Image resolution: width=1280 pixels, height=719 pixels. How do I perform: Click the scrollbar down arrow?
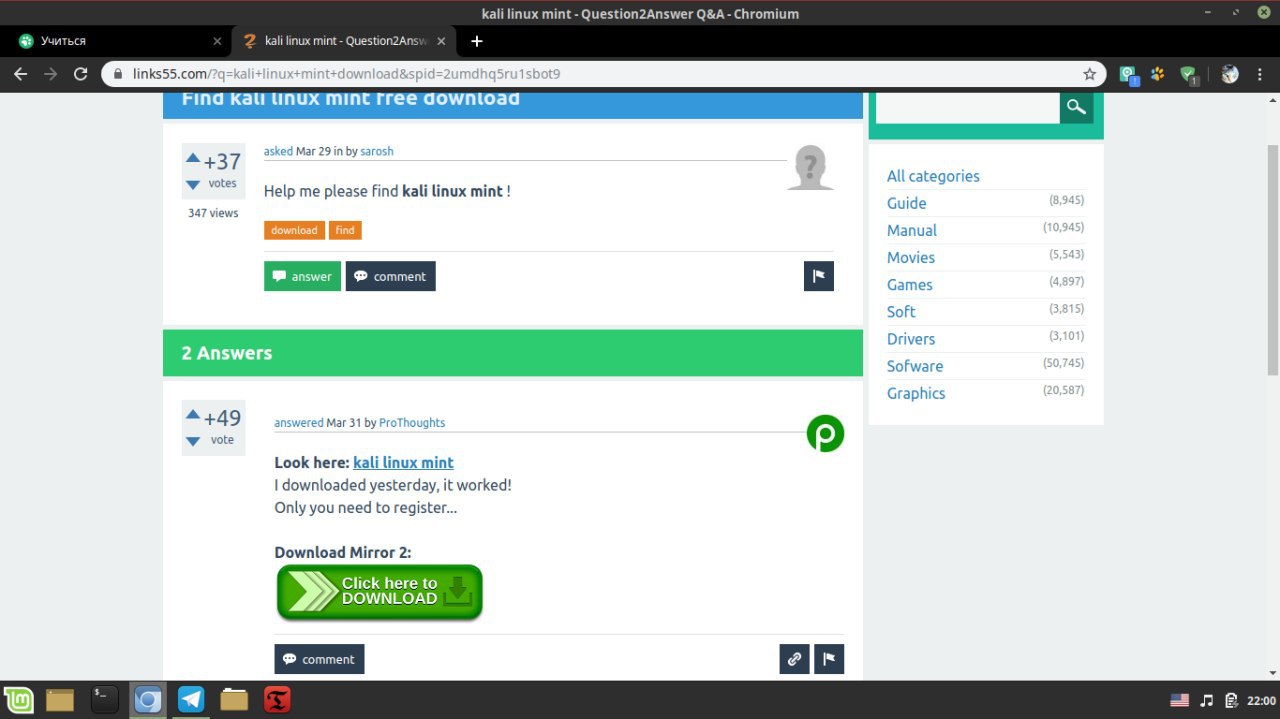tap(1273, 673)
